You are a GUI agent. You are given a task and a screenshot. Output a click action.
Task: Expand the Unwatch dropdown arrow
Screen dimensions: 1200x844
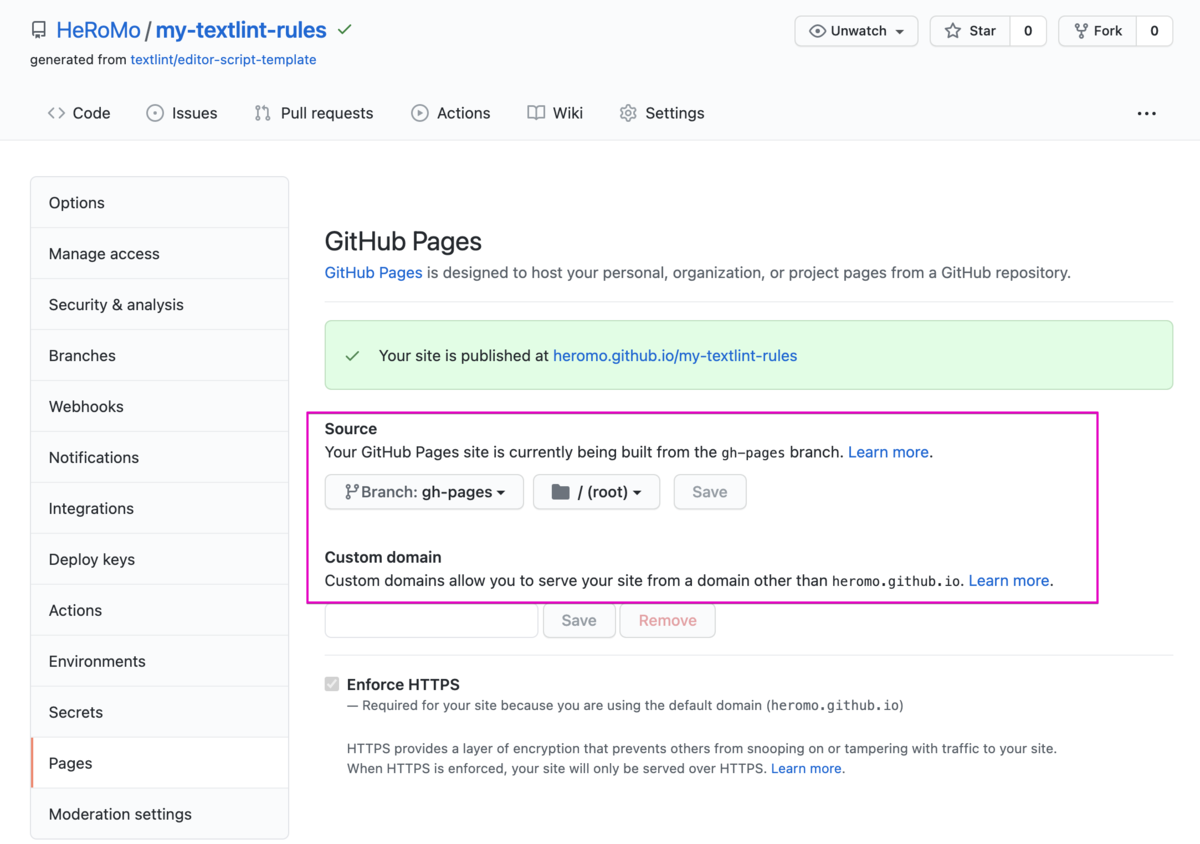click(897, 31)
